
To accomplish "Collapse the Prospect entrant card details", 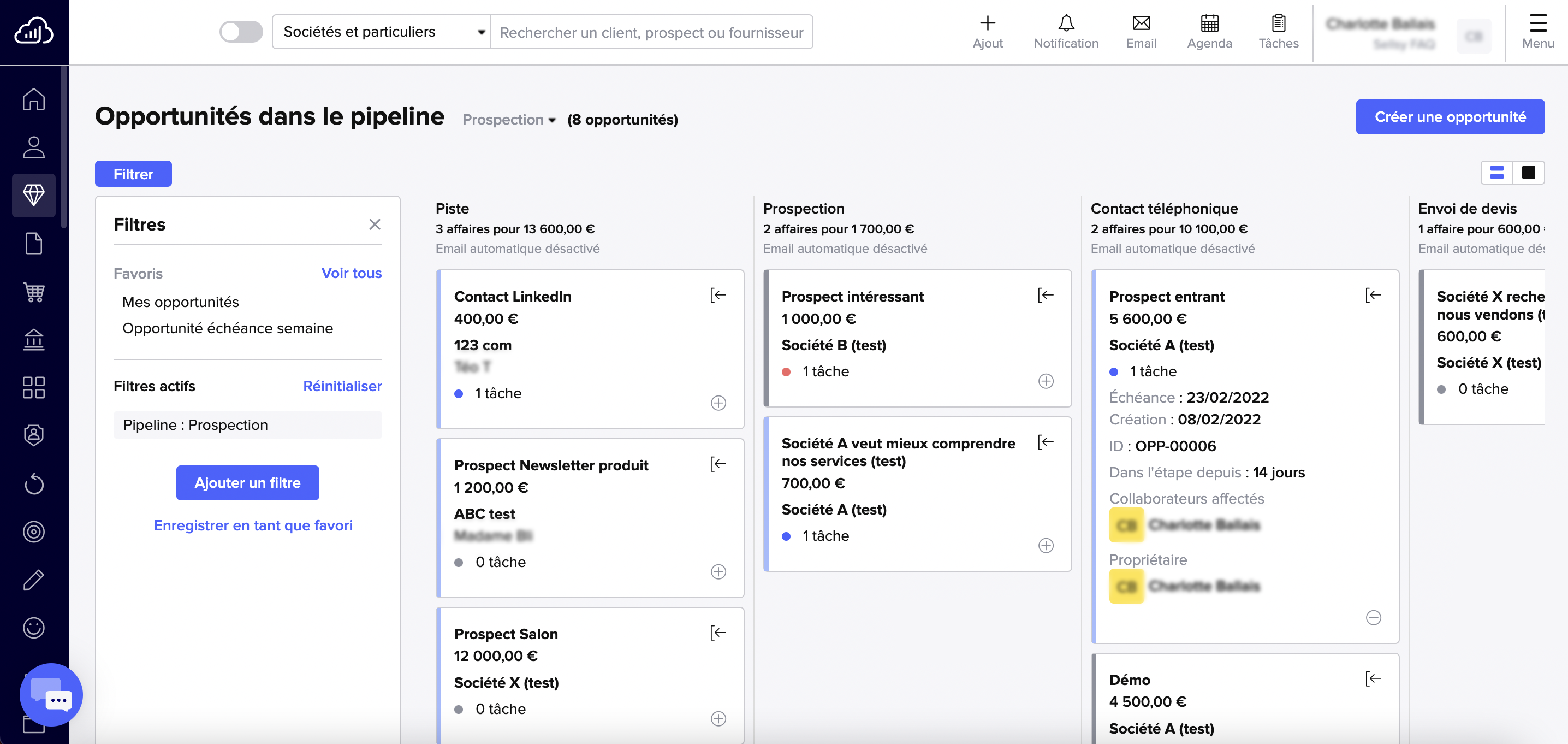I will (x=1373, y=617).
